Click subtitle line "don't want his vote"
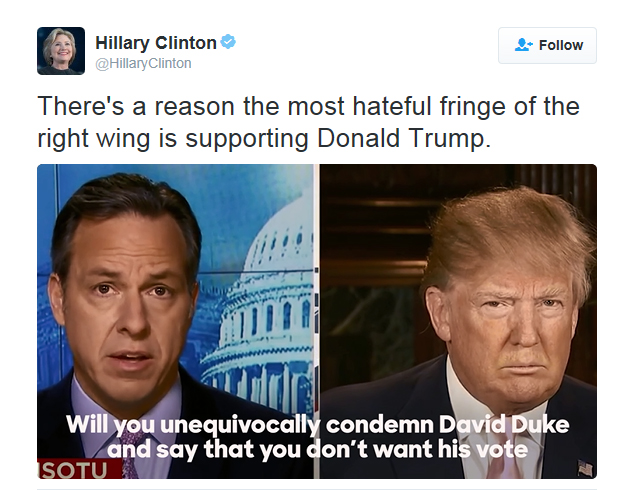This screenshot has height=490, width=635. (318, 450)
